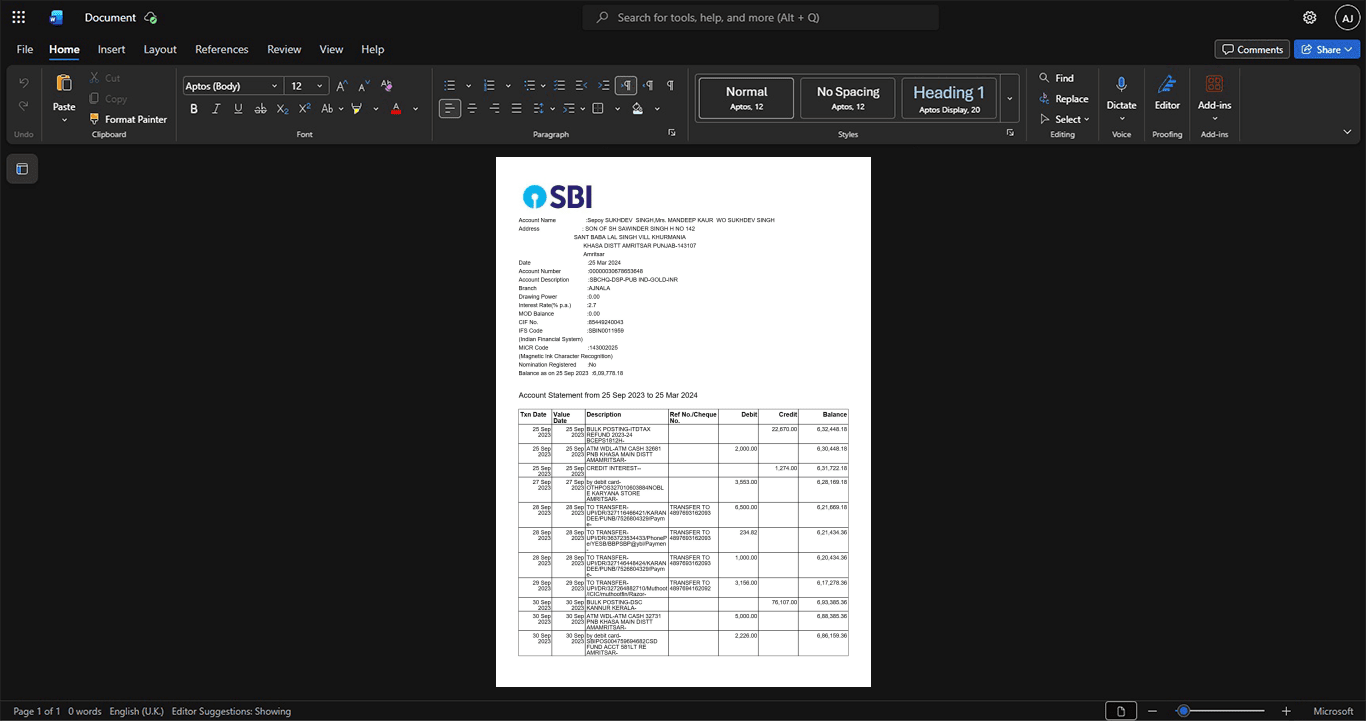Image resolution: width=1366 pixels, height=721 pixels.
Task: Click the red font color swatch
Action: pyautogui.click(x=396, y=108)
